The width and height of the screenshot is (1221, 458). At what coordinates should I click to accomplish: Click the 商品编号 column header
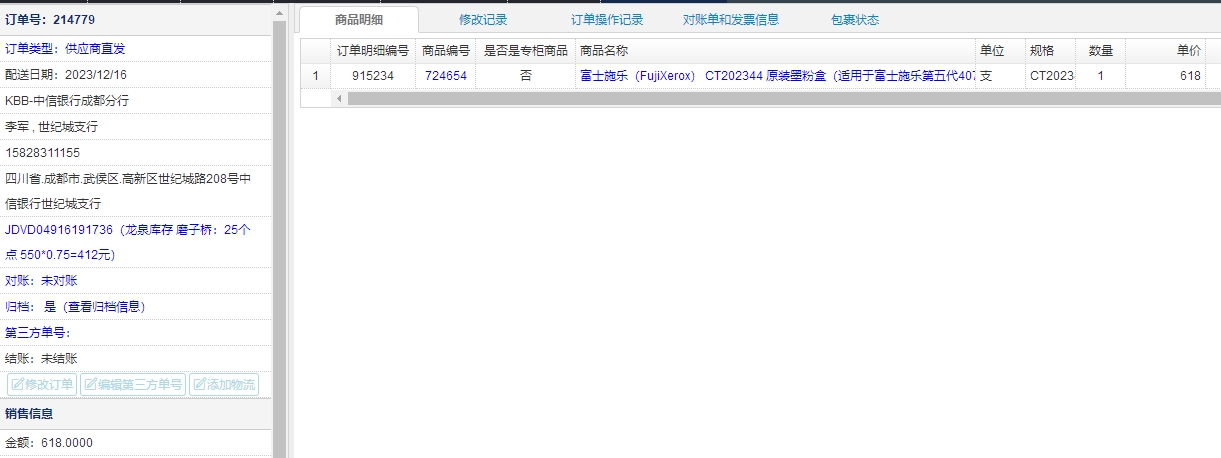(446, 50)
